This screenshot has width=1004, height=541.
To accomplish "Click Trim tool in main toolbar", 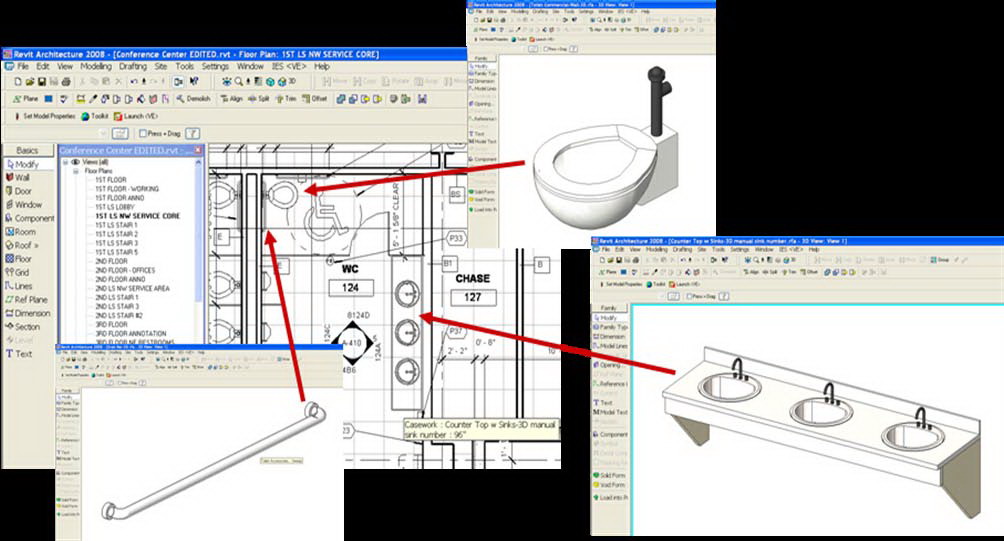I will coord(286,99).
